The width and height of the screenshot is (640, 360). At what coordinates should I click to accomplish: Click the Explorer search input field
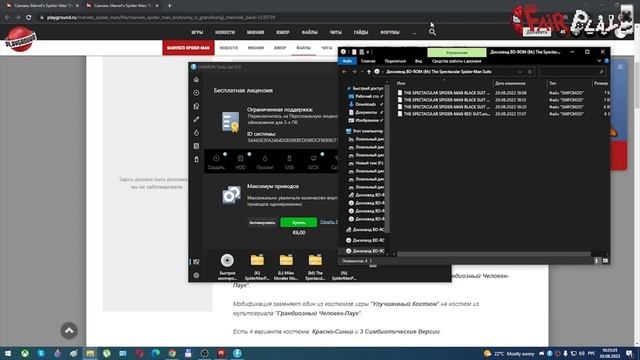tap(572, 72)
